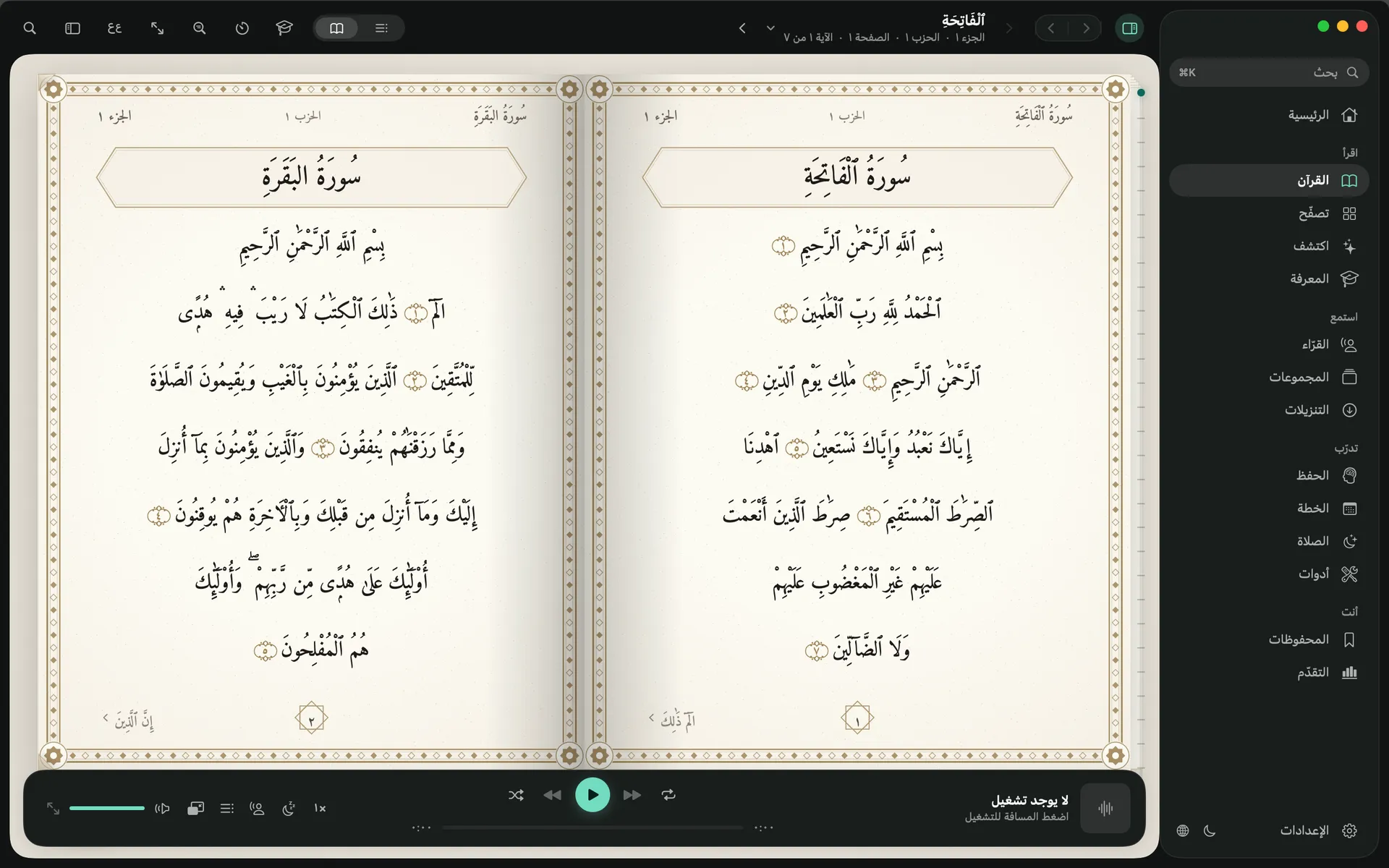Screen dimensions: 1389x868
Task: Toggle repeat playback
Action: pyautogui.click(x=668, y=795)
